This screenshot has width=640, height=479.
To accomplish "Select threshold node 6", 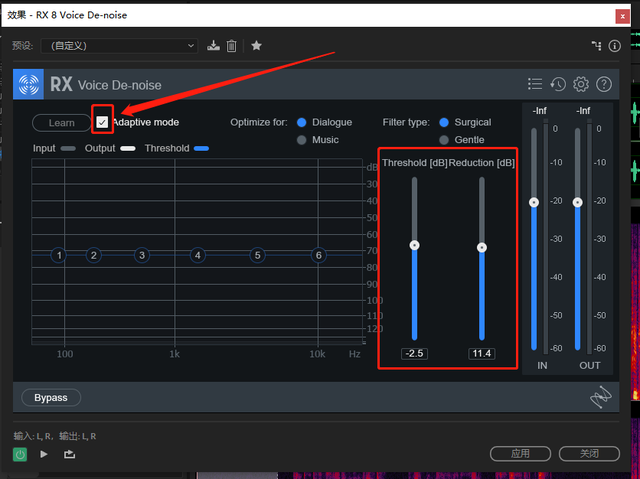I will point(318,255).
